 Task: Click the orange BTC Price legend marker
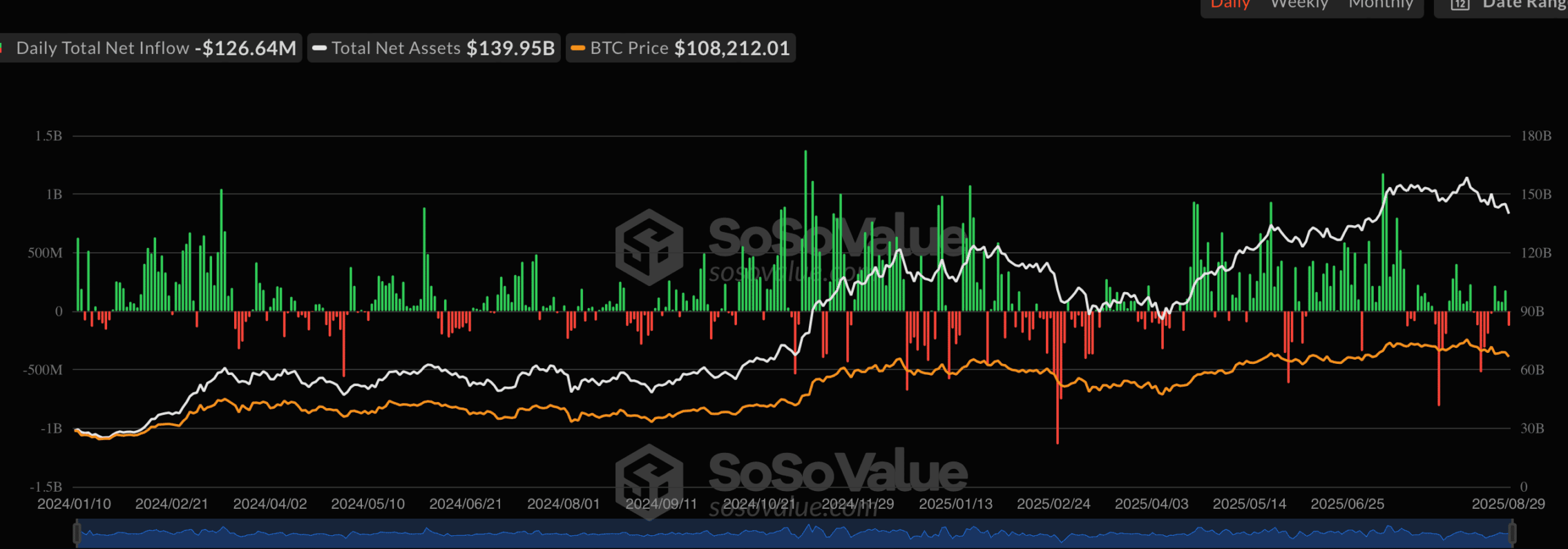578,48
